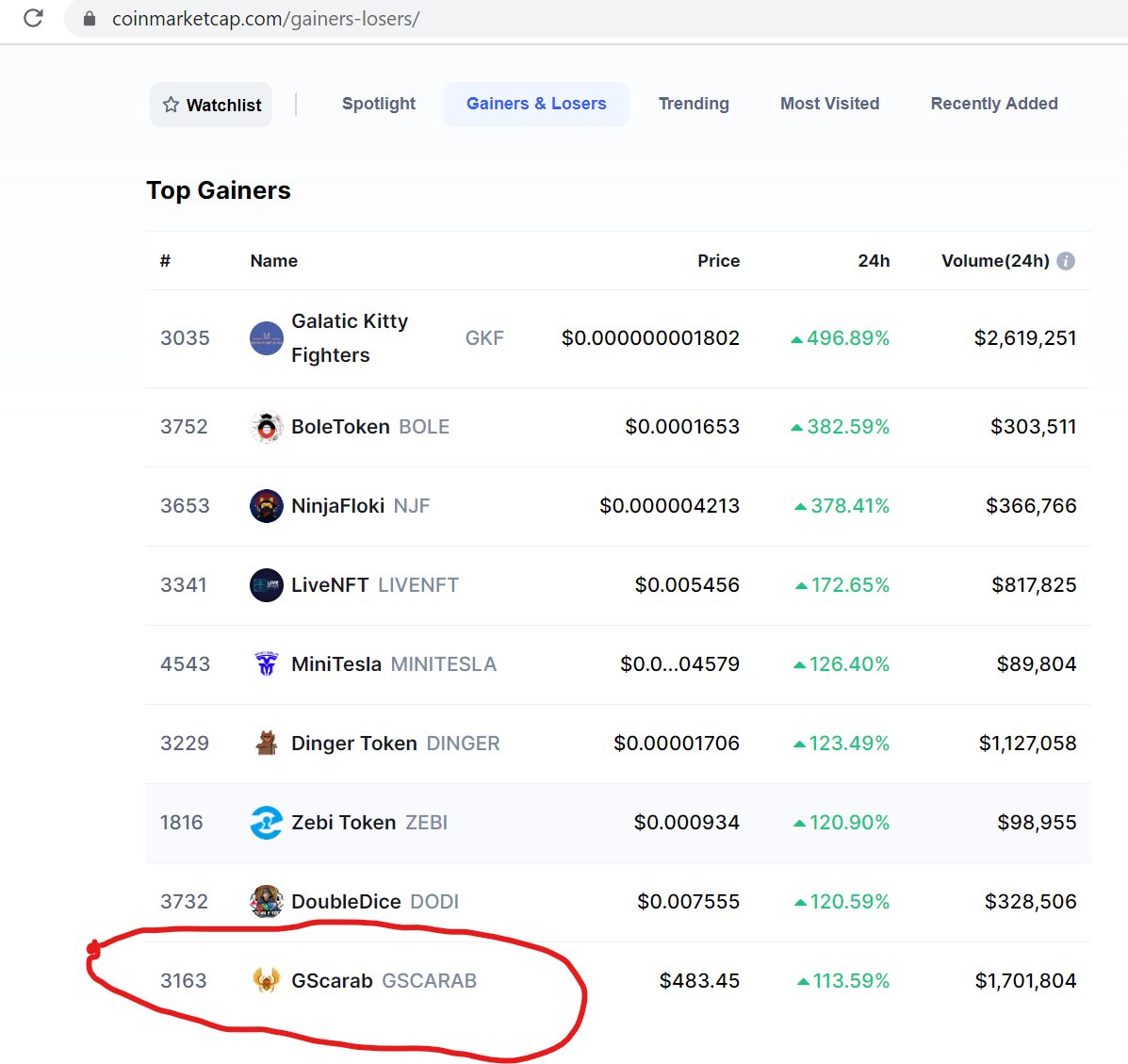Click the Price column header
1128x1064 pixels.
718,260
